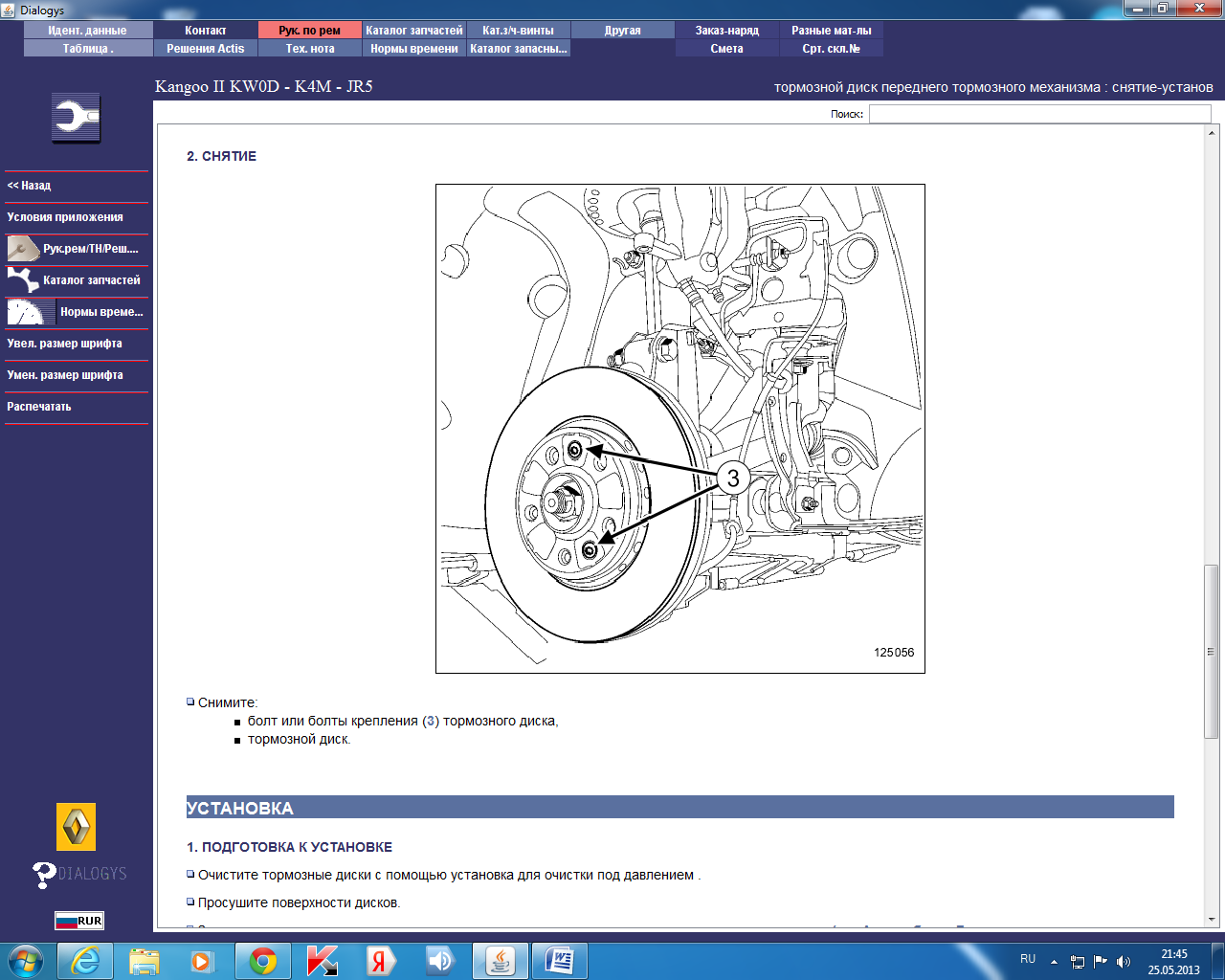Viewport: 1225px width, 980px height.
Task: Open the Тех. нота tab
Action: (310, 49)
